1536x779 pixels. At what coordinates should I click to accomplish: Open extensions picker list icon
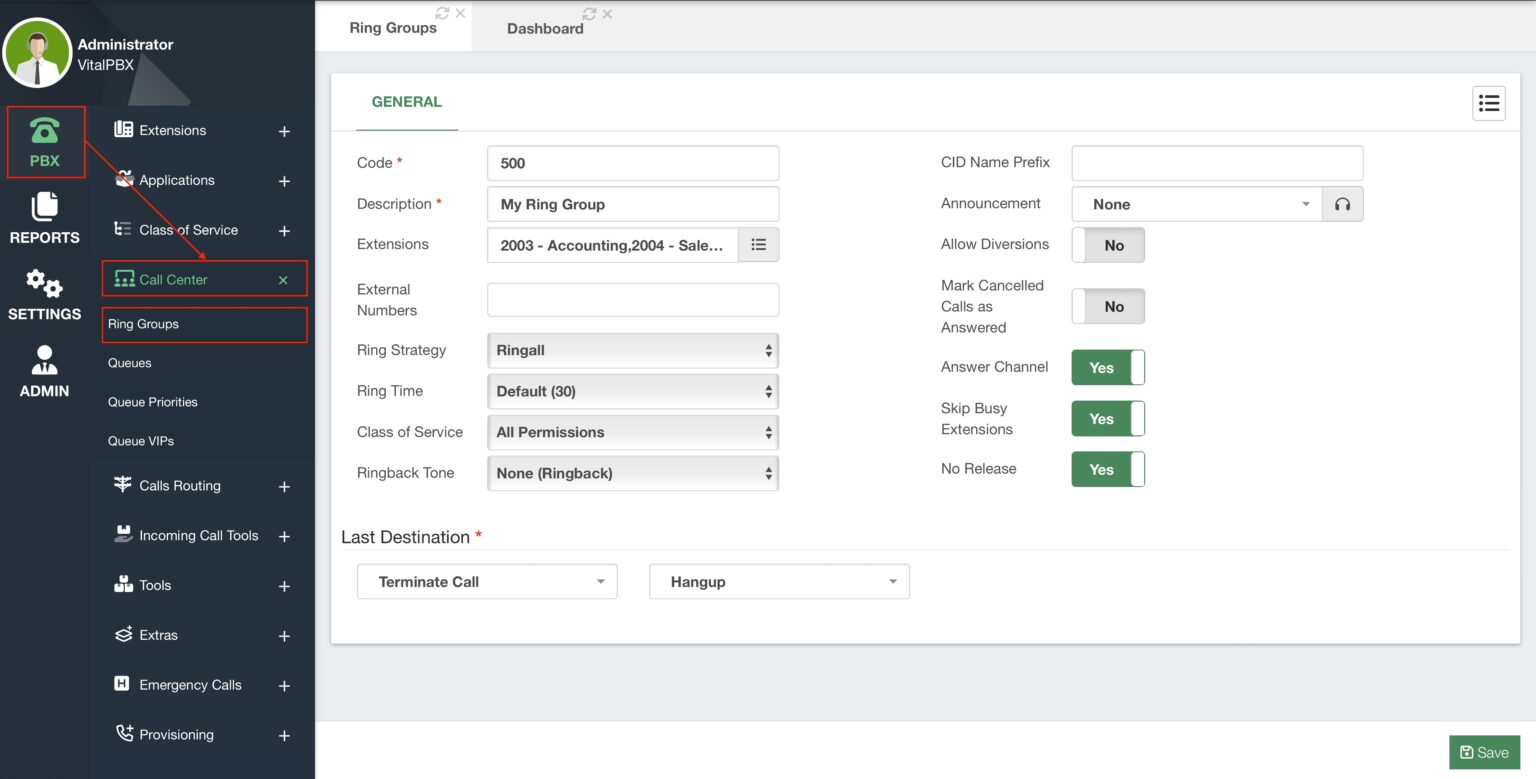click(759, 245)
